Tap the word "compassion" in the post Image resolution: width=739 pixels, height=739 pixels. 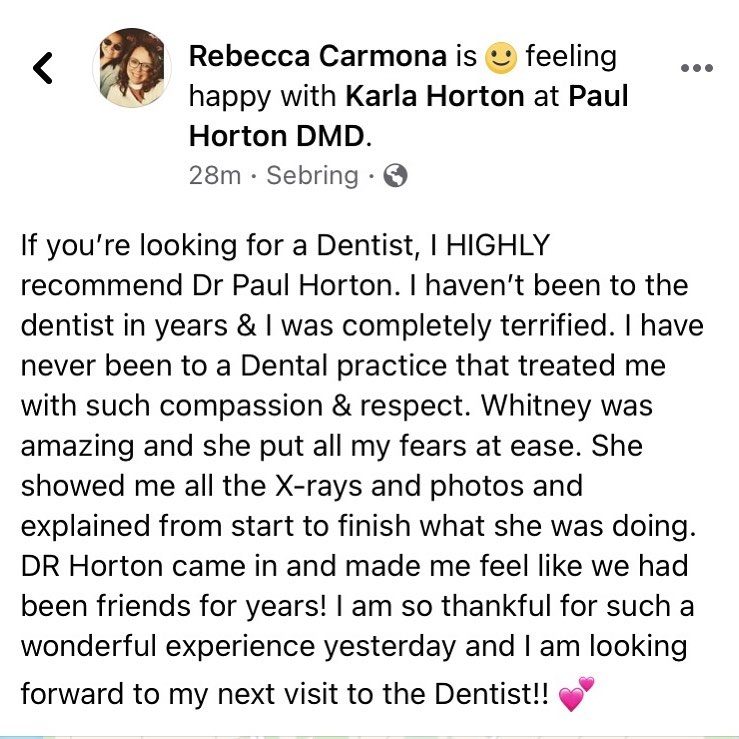click(x=240, y=405)
